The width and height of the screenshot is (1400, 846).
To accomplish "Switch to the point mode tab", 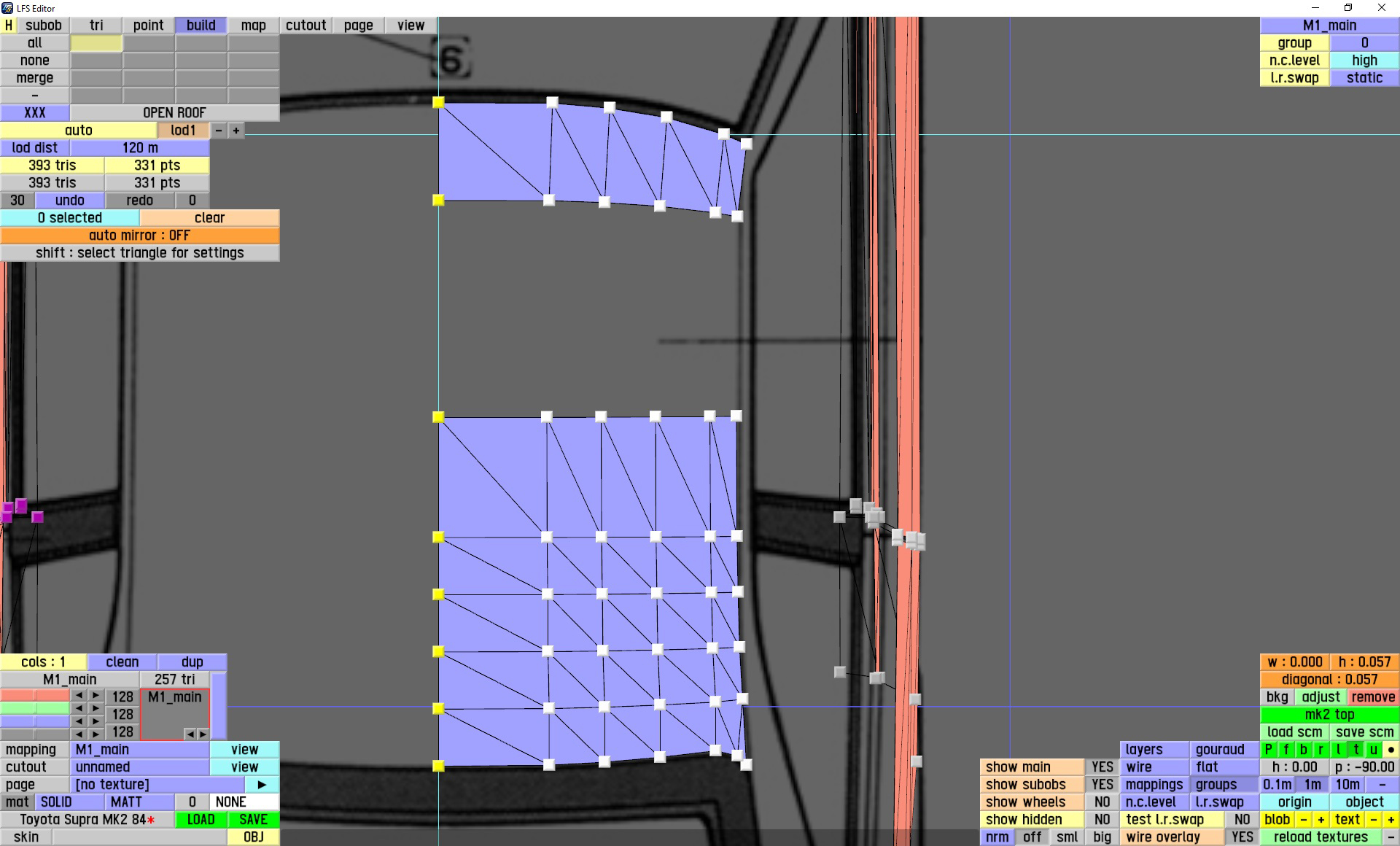I will point(148,26).
